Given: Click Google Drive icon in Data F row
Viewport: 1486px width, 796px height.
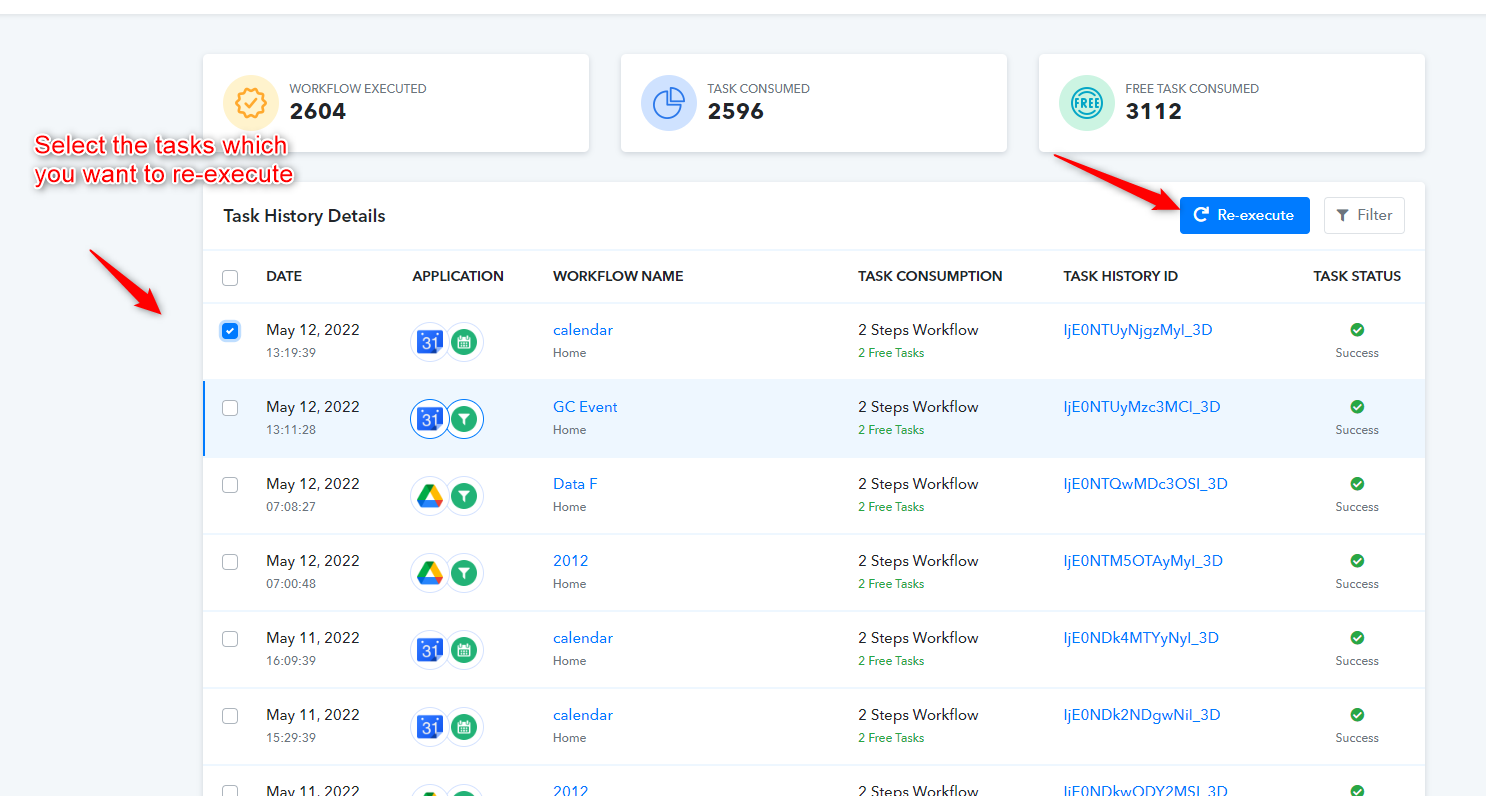Looking at the screenshot, I should 430,496.
